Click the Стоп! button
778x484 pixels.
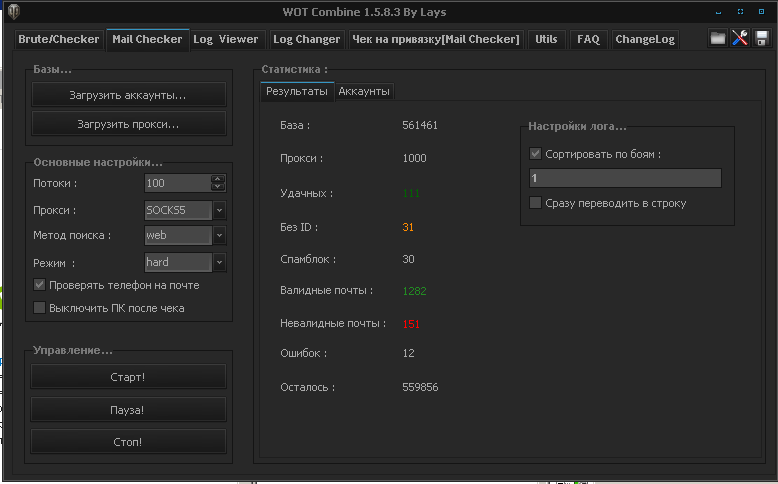(128, 442)
